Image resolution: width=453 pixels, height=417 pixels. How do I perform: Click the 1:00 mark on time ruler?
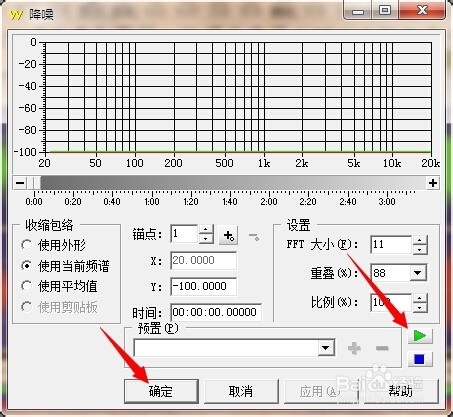pyautogui.click(x=152, y=201)
